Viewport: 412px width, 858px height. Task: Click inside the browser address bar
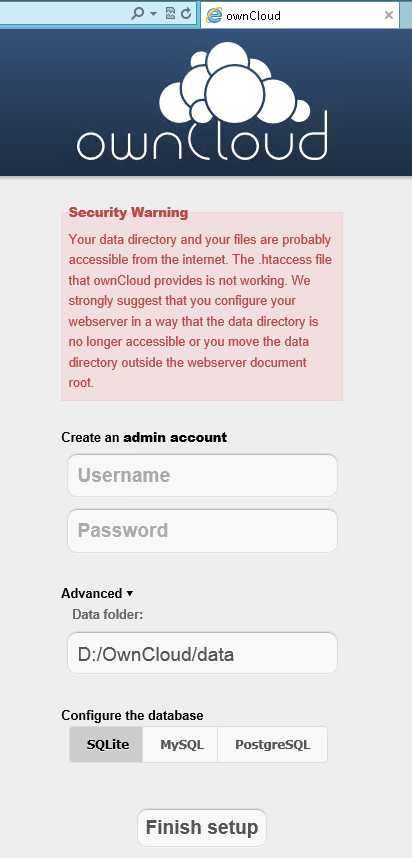click(x=63, y=14)
